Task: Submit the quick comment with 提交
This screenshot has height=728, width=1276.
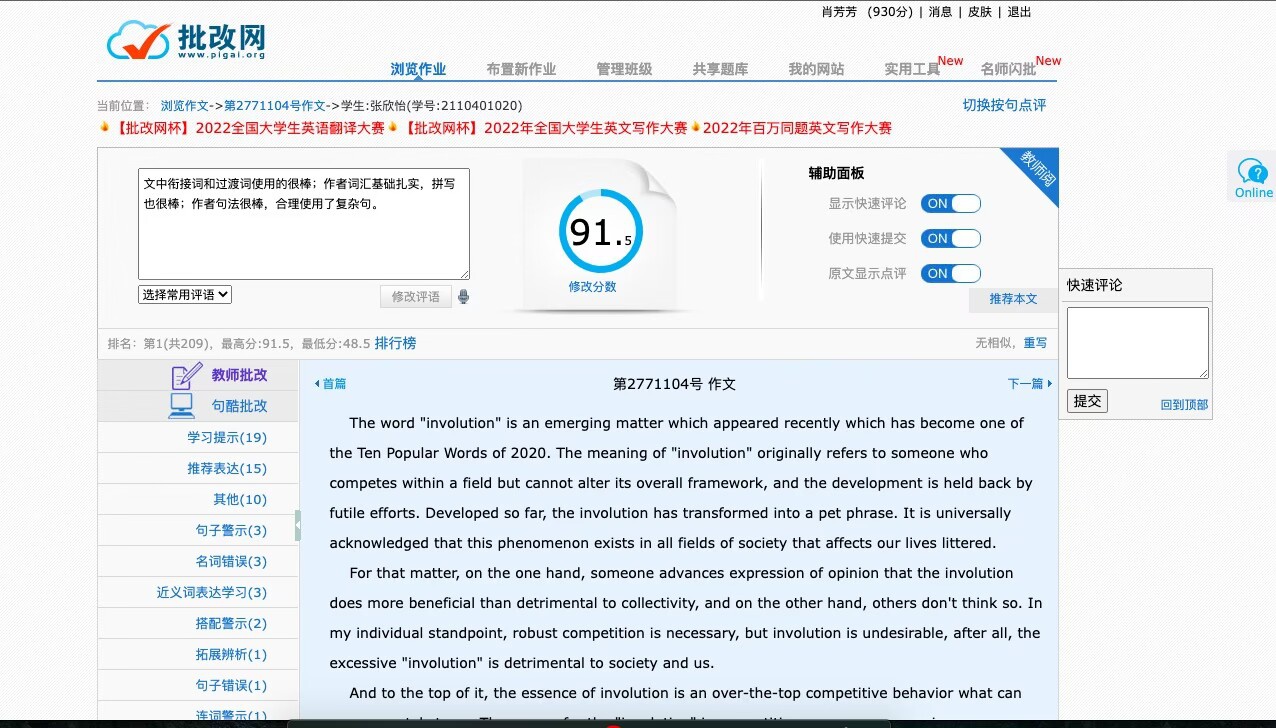Action: 1087,401
